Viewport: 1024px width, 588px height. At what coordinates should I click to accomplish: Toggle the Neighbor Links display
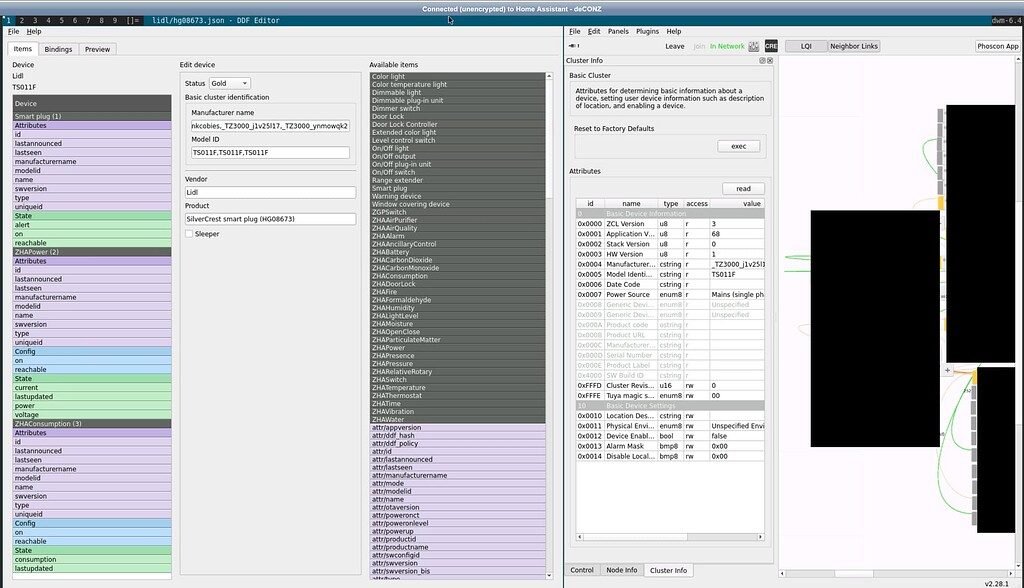[854, 45]
